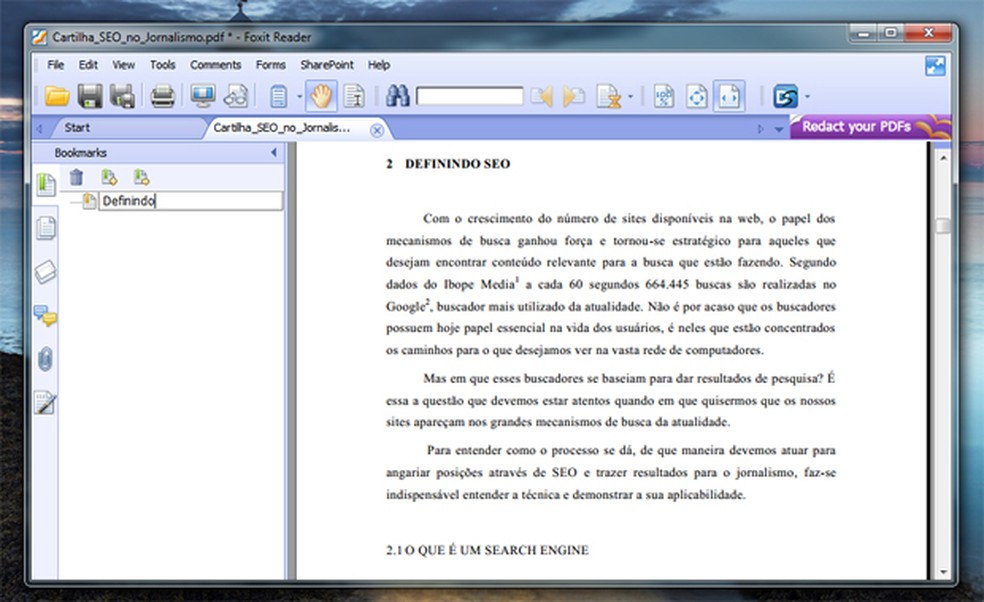The width and height of the screenshot is (984, 602).
Task: Activate the Select Text tool
Action: [x=355, y=96]
